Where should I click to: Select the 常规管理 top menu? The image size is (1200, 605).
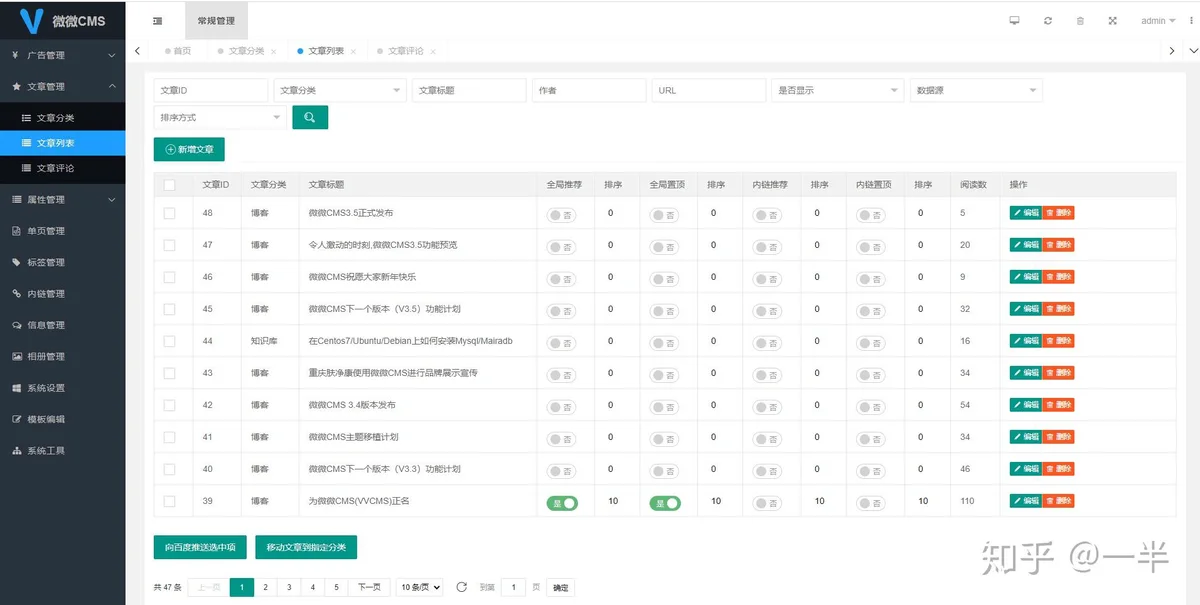click(x=216, y=20)
